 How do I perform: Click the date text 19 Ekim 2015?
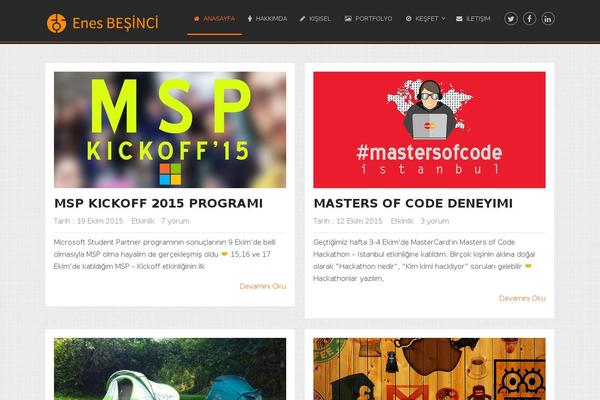(x=100, y=221)
